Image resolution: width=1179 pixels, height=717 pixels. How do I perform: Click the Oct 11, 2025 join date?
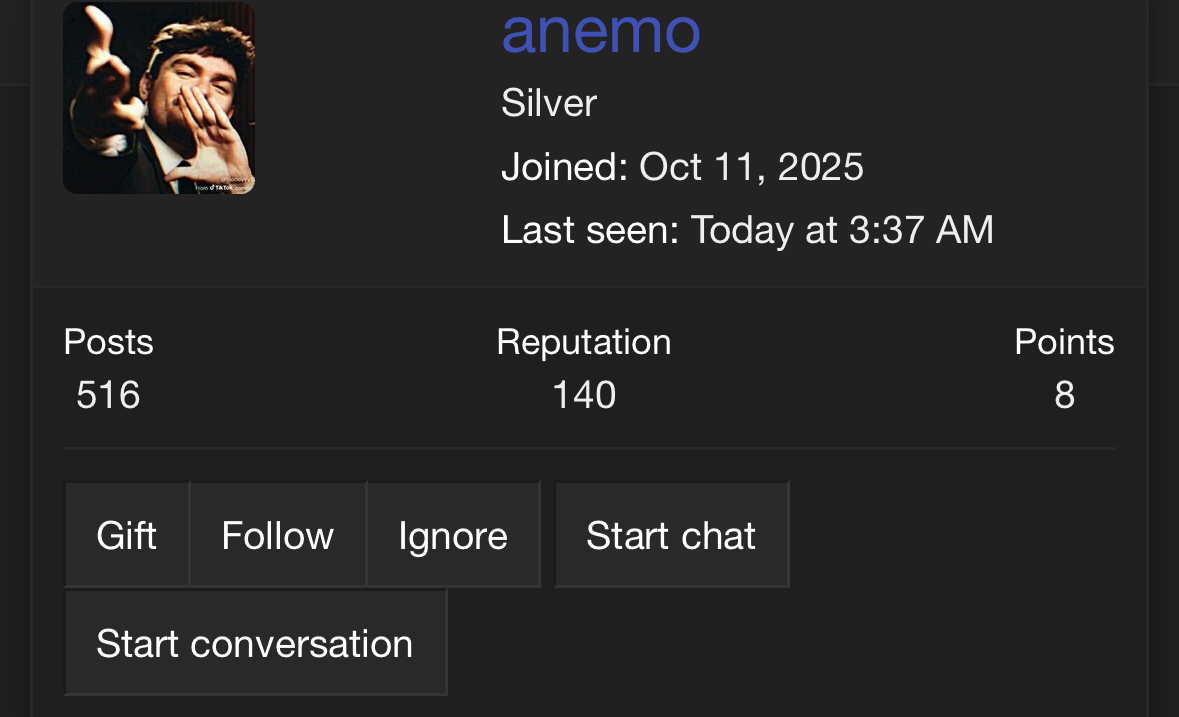(x=751, y=167)
